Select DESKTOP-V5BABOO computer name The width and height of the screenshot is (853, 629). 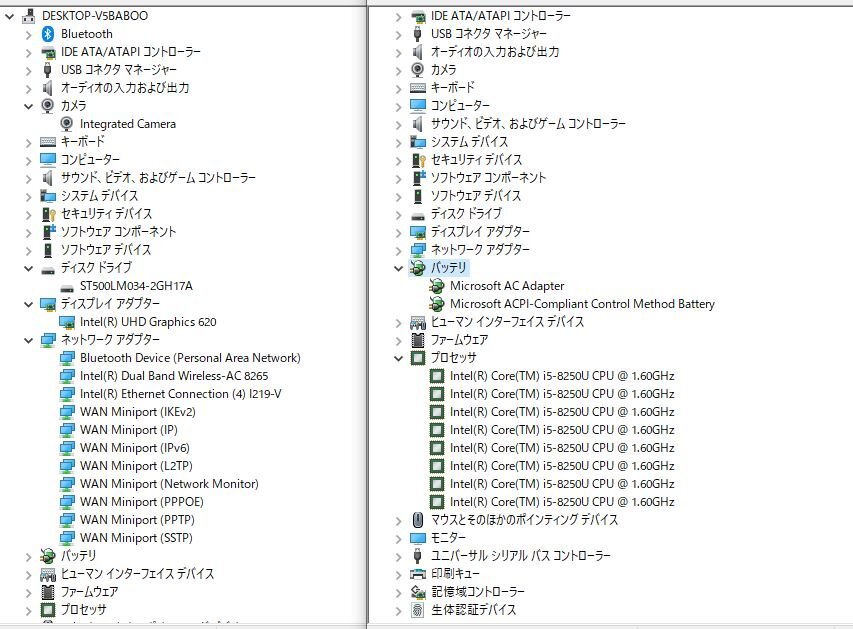click(x=95, y=16)
